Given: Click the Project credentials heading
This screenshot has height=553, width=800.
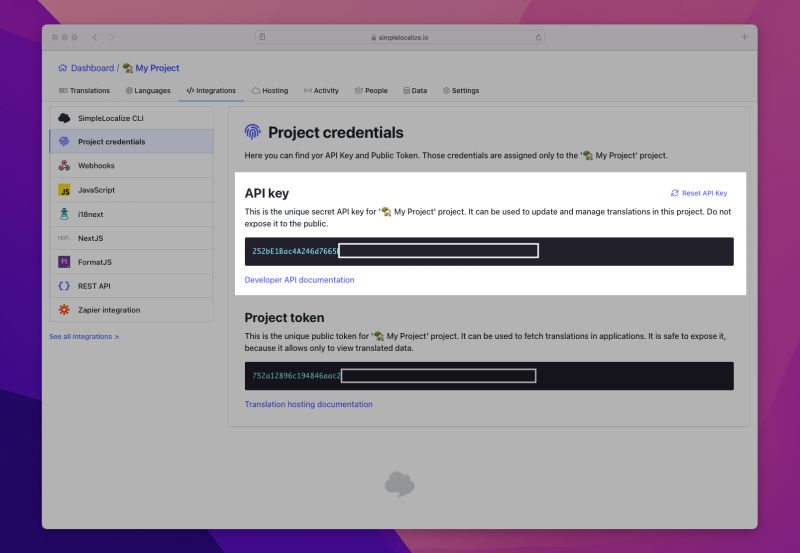Looking at the screenshot, I should [x=335, y=132].
